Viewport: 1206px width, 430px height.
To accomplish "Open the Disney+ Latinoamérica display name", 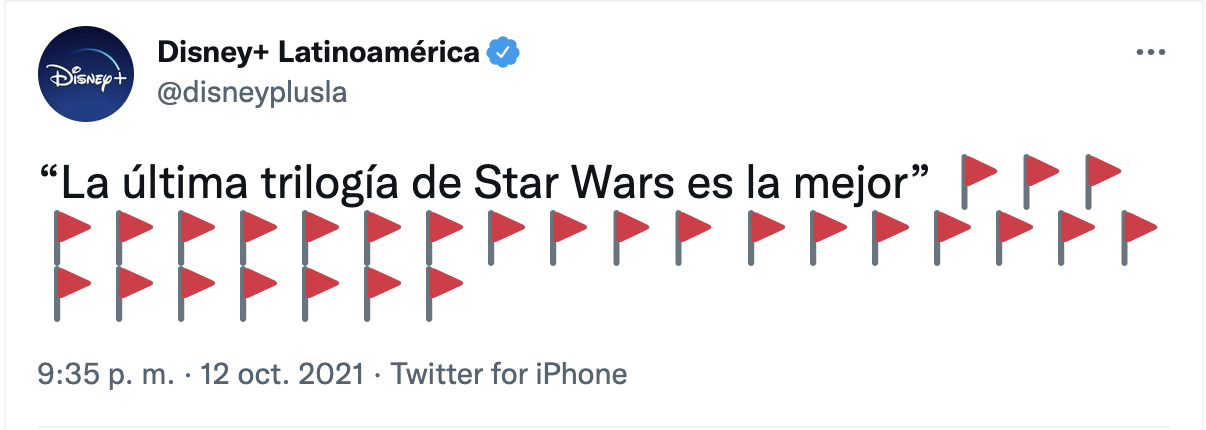I will [318, 52].
